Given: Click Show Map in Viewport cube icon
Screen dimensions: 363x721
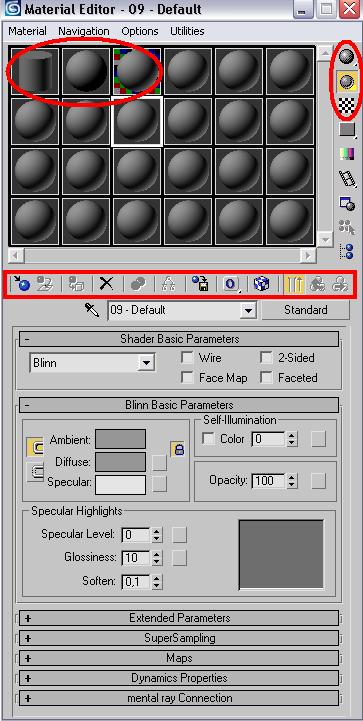Looking at the screenshot, I should [x=262, y=285].
